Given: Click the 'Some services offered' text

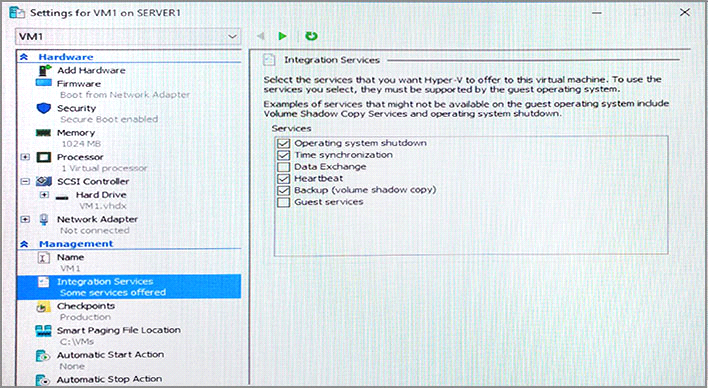Looking at the screenshot, I should coord(113,293).
